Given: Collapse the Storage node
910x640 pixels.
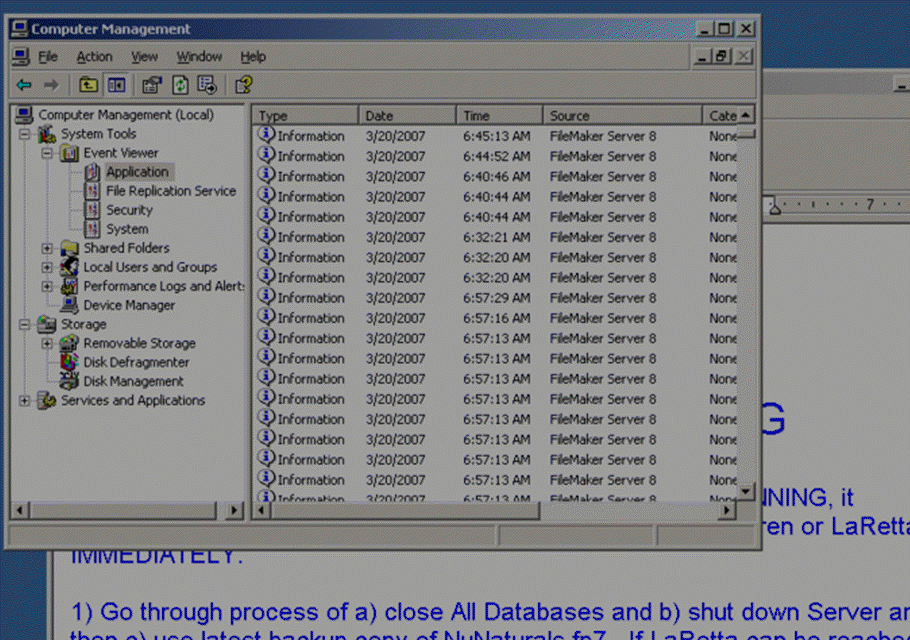Looking at the screenshot, I should (x=24, y=324).
